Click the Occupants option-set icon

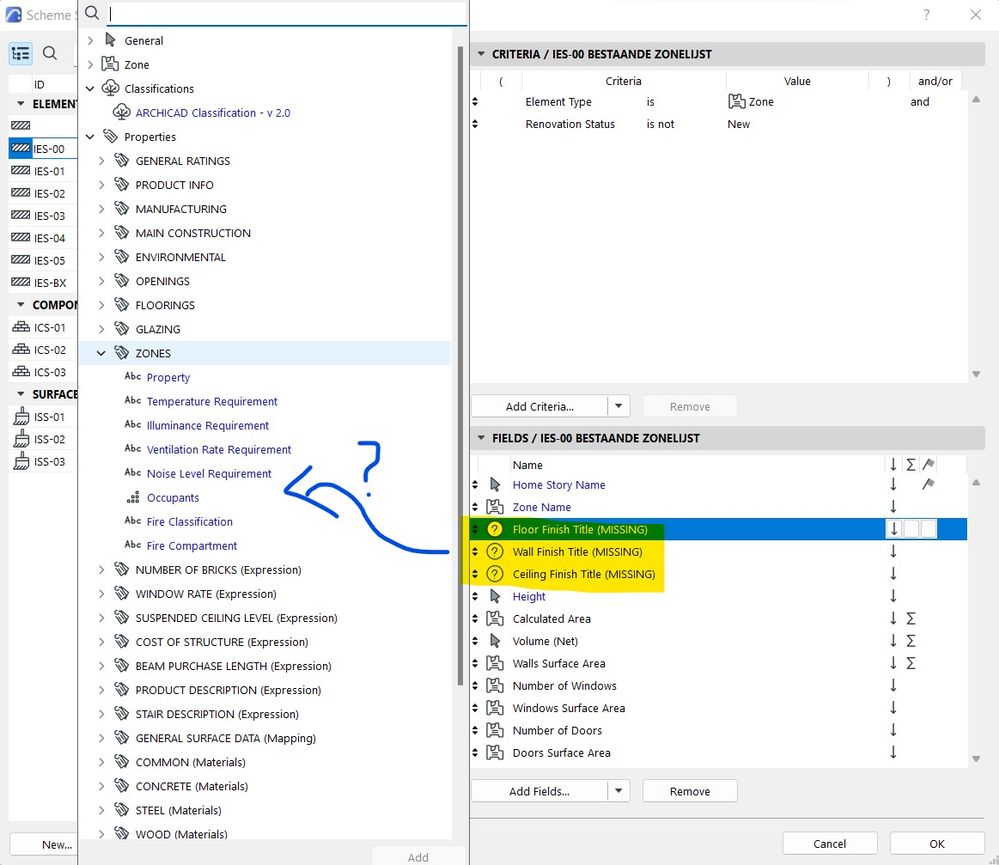pos(133,497)
